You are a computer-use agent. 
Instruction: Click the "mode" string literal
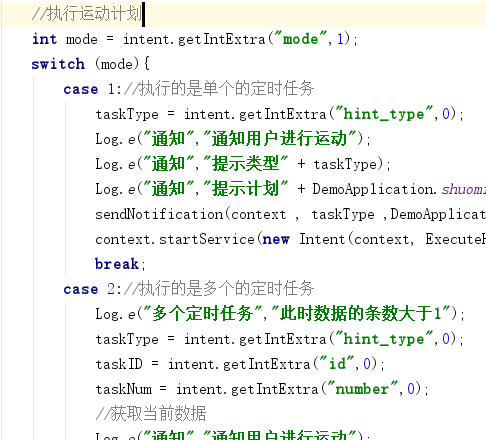pyautogui.click(x=300, y=39)
